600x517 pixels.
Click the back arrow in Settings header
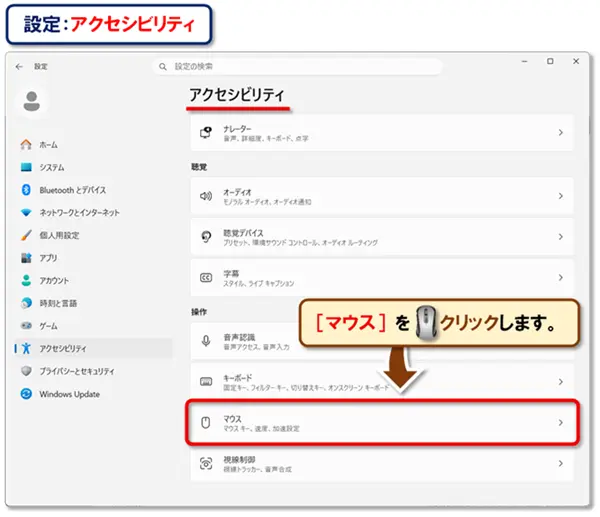click(19, 67)
